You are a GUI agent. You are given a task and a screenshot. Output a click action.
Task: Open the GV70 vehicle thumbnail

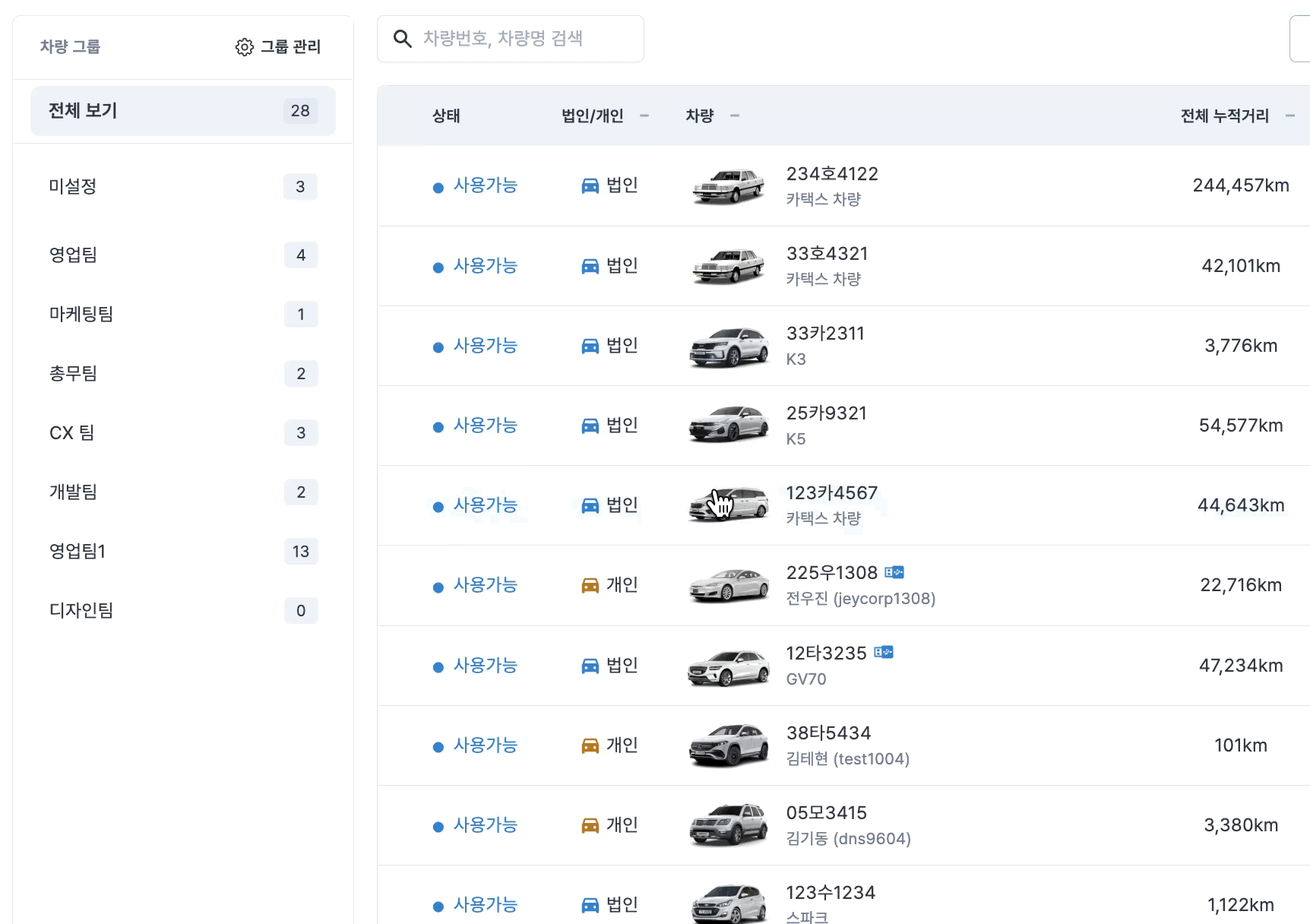(x=728, y=666)
